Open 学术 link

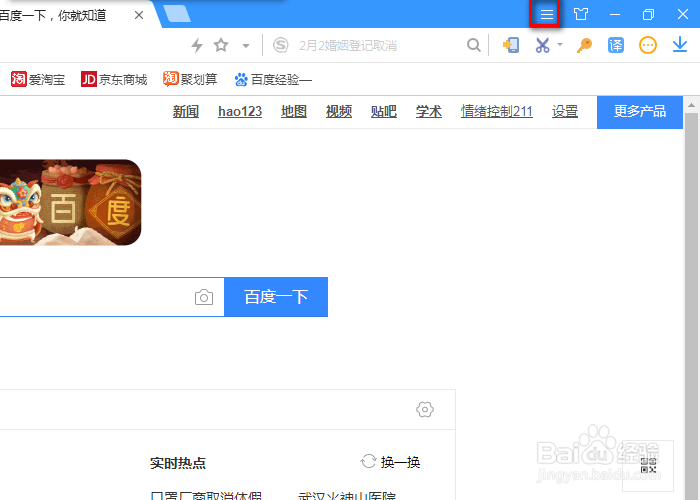point(429,111)
